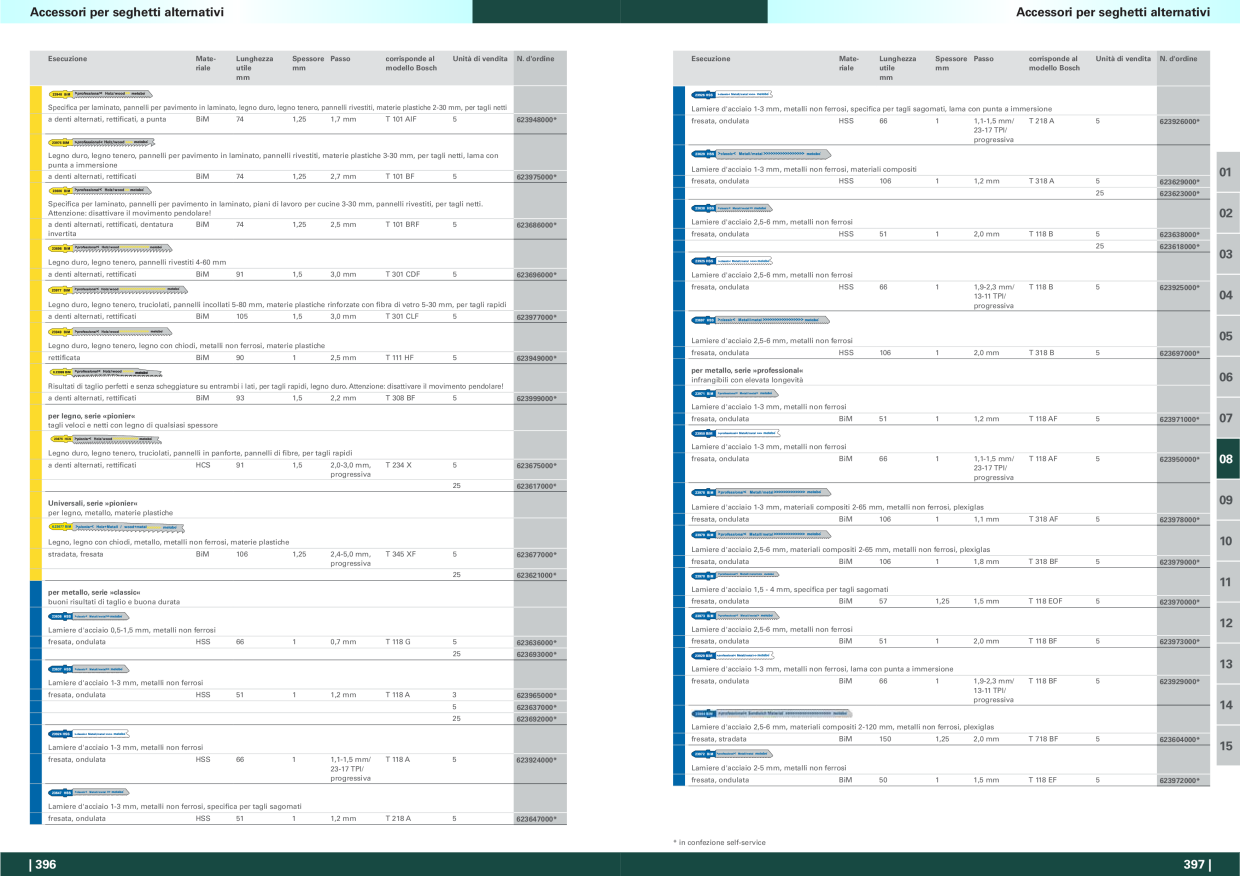This screenshot has height=876, width=1240.
Task: Open chapter tab 15
Action: (1227, 746)
